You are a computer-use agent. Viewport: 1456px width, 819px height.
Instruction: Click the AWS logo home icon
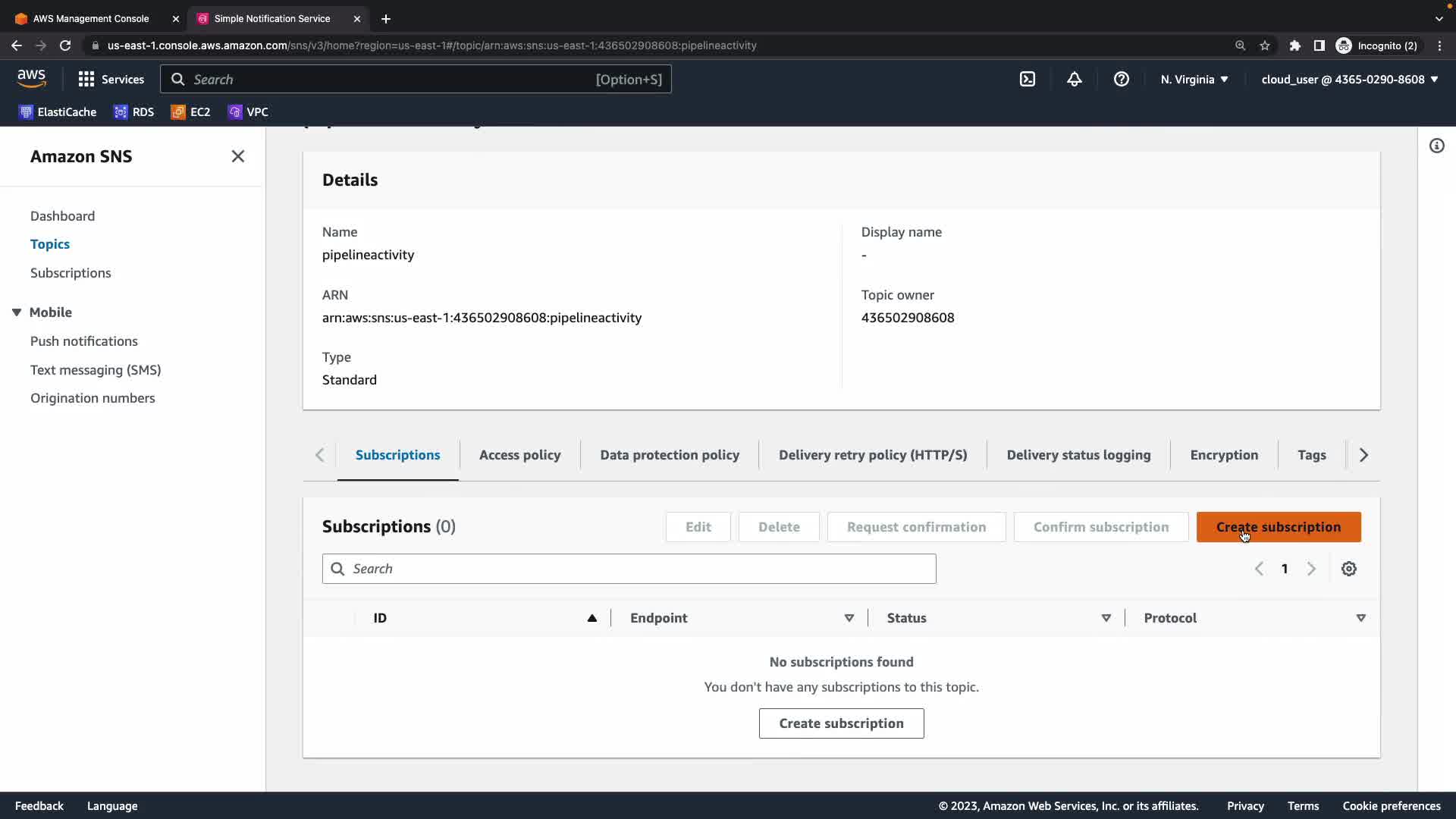[32, 79]
